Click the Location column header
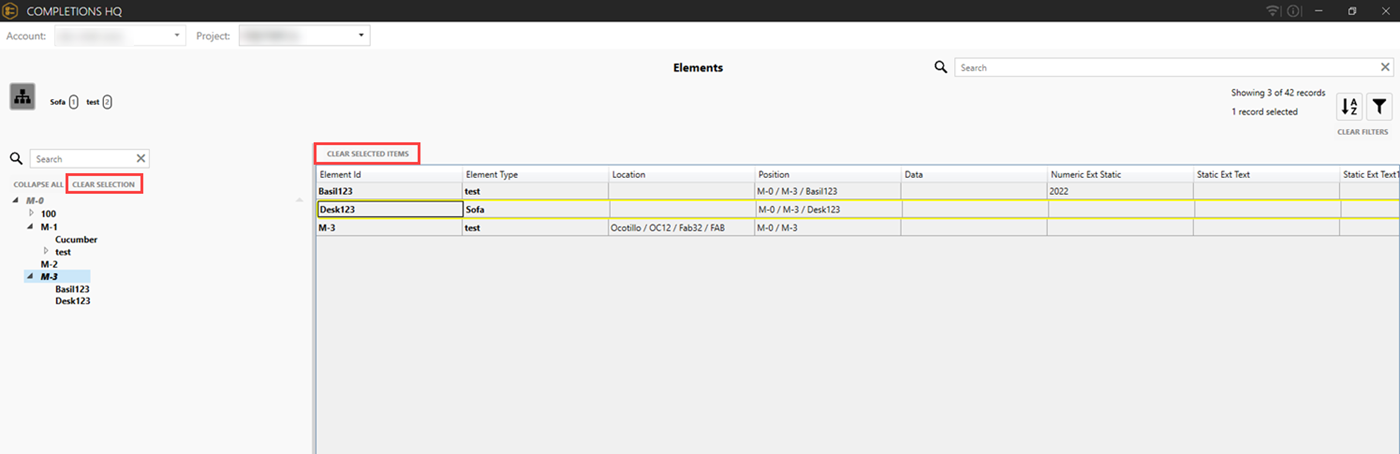 tap(681, 174)
